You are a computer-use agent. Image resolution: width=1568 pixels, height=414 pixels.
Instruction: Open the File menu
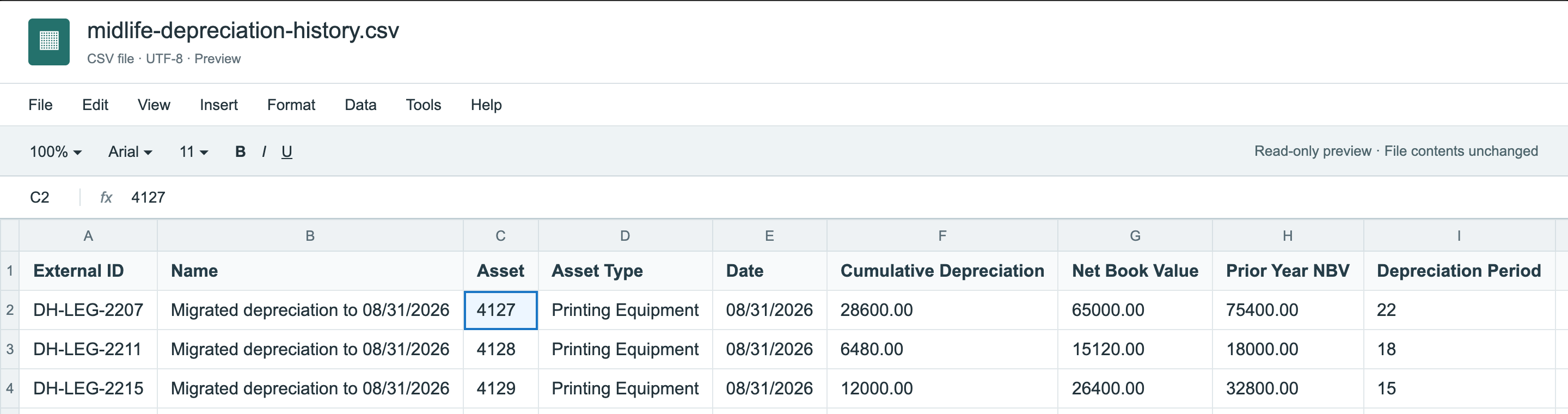(x=40, y=105)
